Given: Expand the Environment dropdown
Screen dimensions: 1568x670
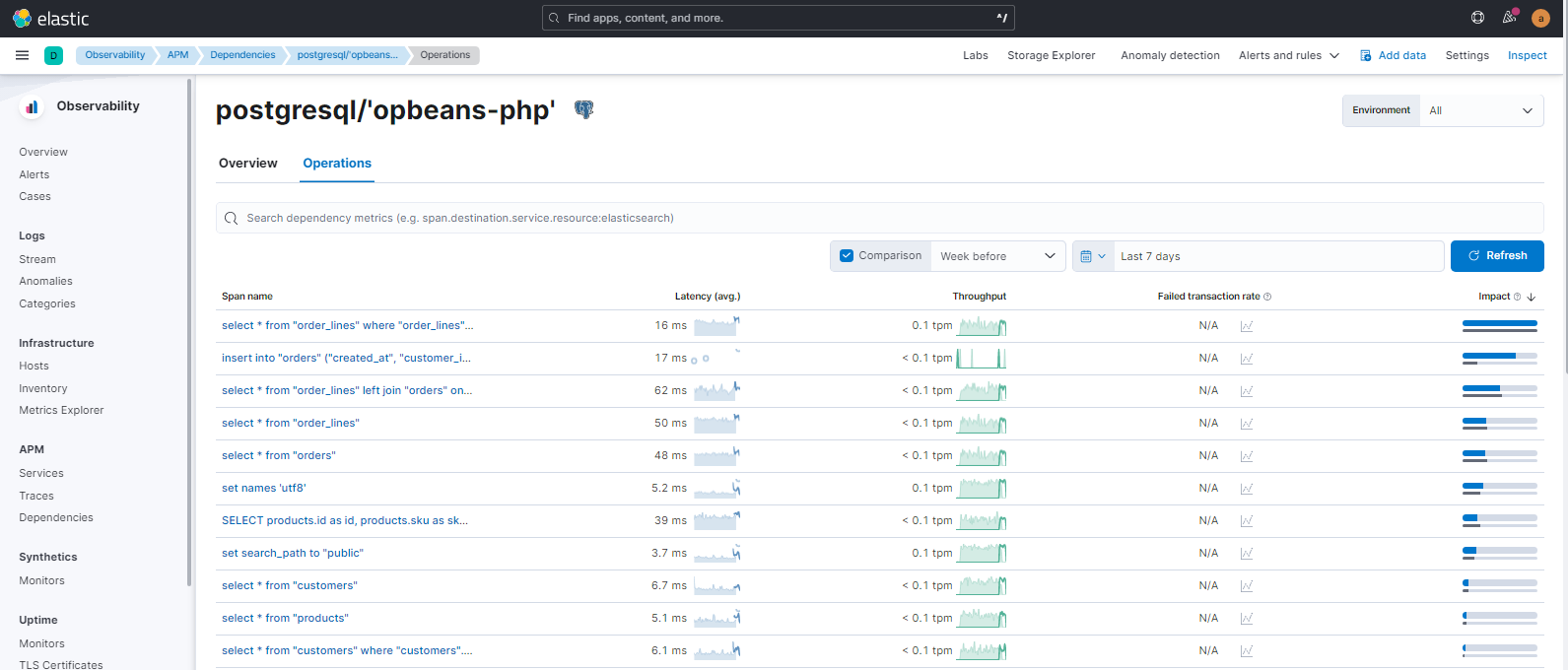Looking at the screenshot, I should coord(1480,110).
